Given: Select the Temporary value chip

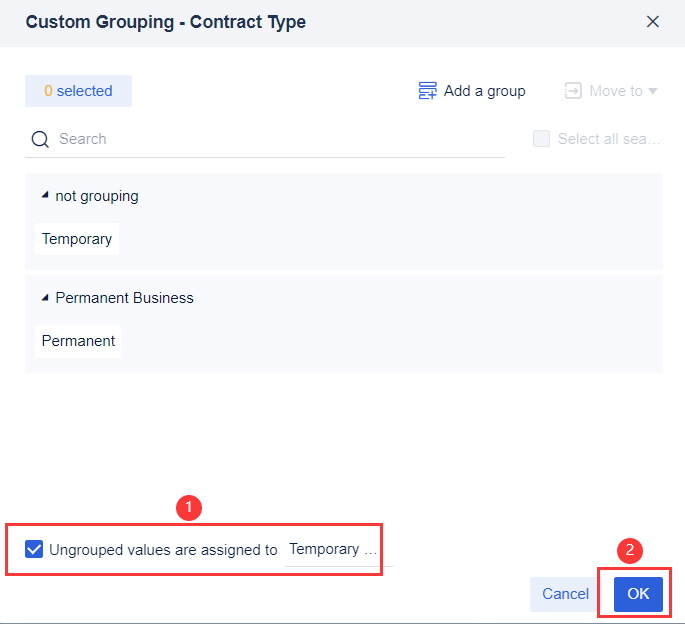Looking at the screenshot, I should (x=77, y=239).
